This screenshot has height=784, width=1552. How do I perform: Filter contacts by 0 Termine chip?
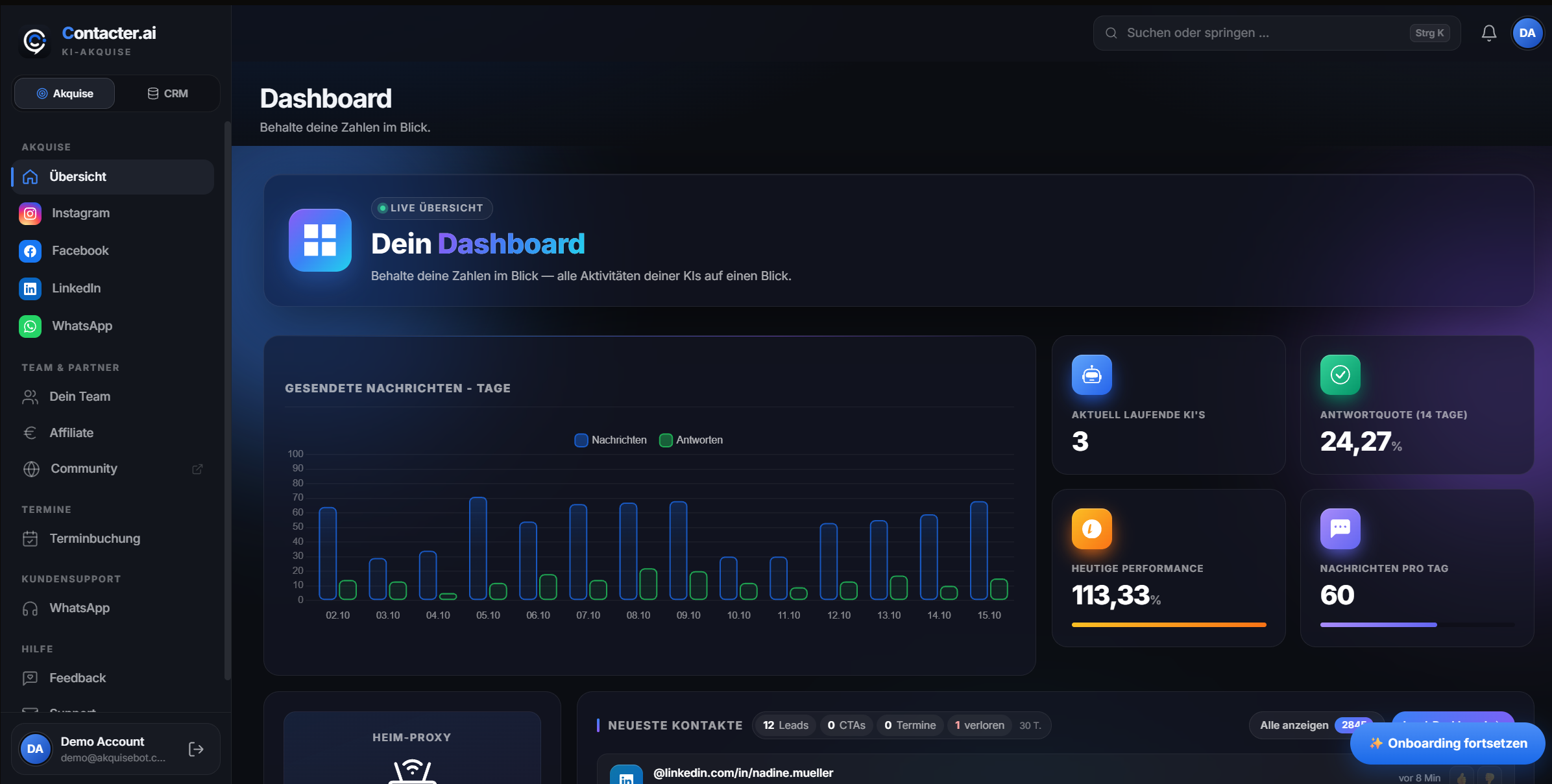coord(910,725)
